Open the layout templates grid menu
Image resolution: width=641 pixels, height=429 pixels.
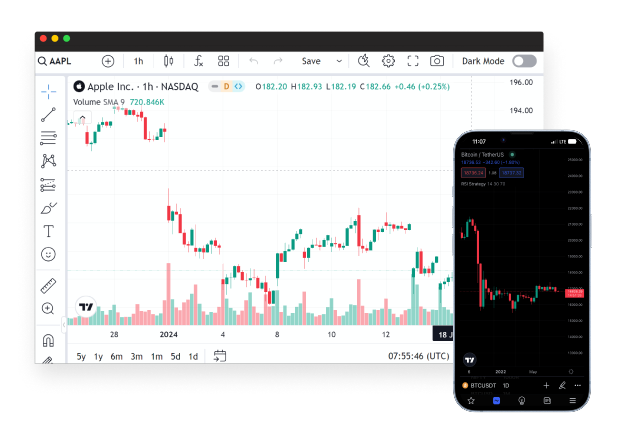[x=224, y=61]
